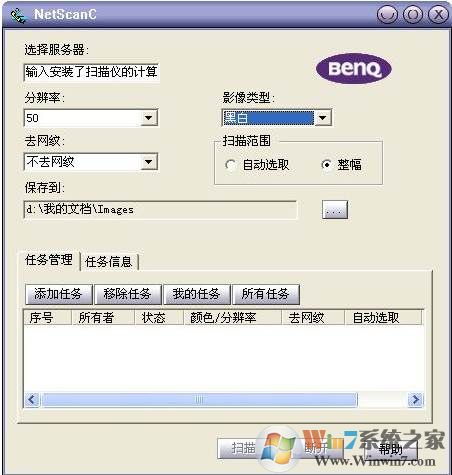Open the 影像类型 image type dropdown

click(x=323, y=118)
